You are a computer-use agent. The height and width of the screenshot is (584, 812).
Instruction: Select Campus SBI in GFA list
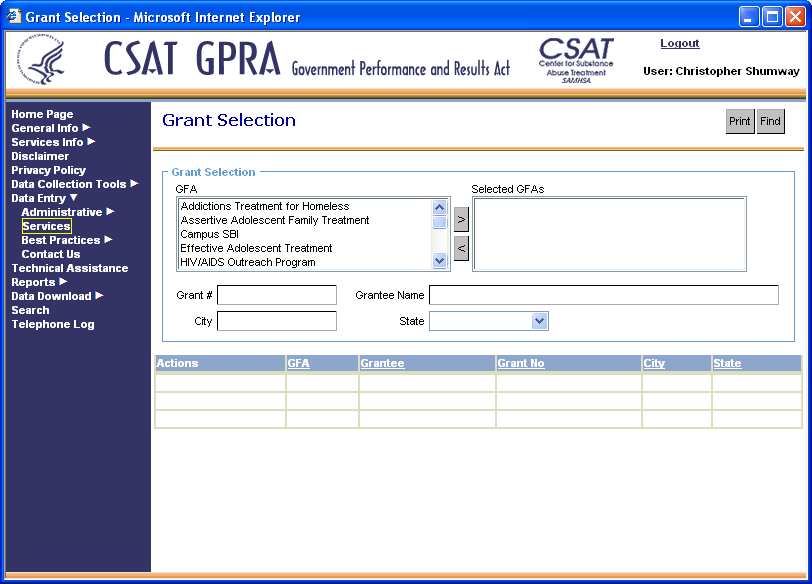[209, 234]
